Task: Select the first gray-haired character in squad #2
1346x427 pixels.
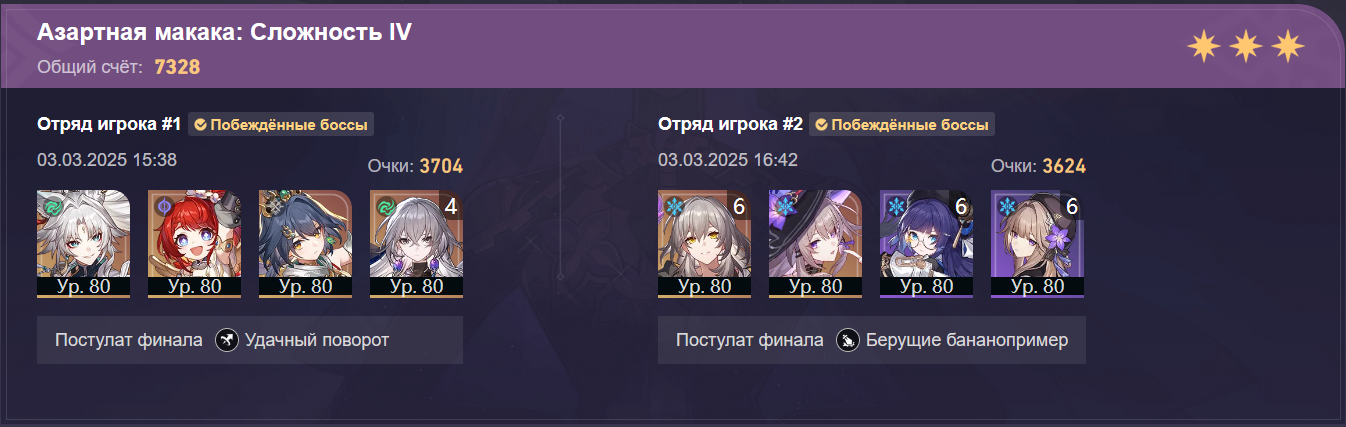Action: click(x=704, y=243)
